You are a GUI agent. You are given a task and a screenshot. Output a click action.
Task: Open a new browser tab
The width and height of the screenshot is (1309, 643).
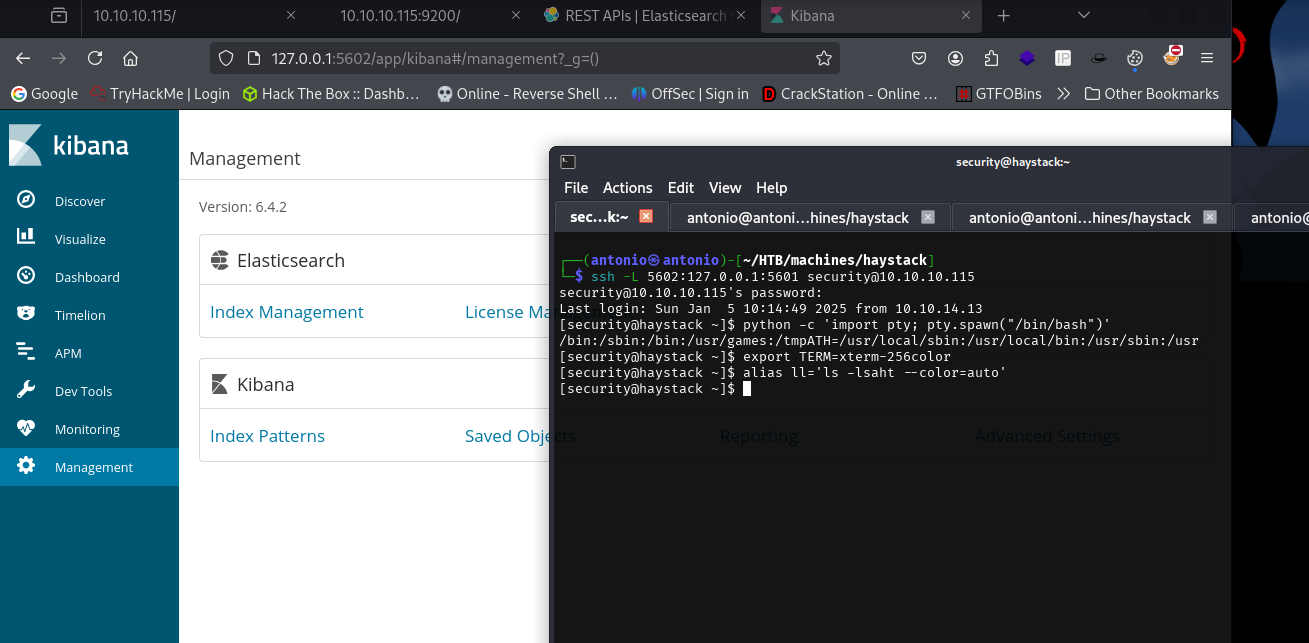tap(1004, 16)
